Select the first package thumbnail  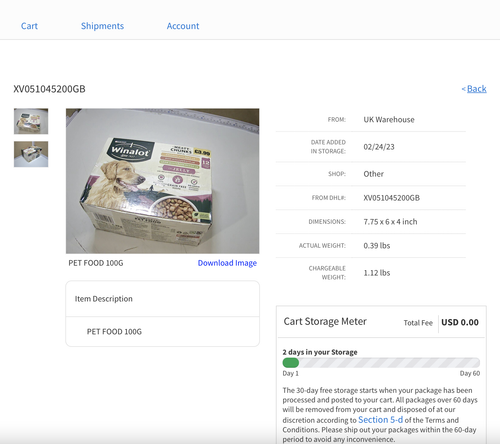pos(31,121)
